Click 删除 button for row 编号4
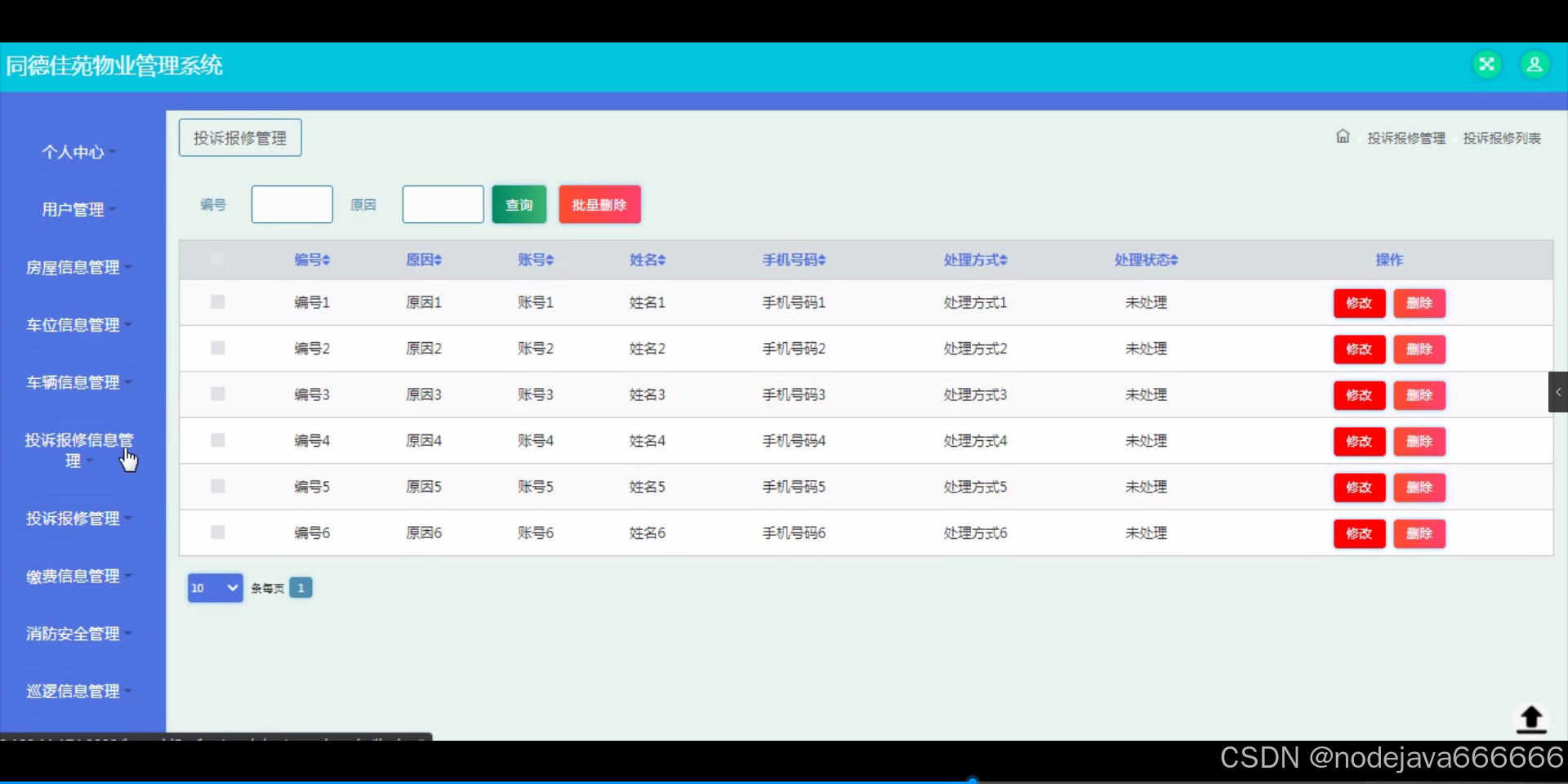Screen dimensions: 1568x784 coord(1419,441)
